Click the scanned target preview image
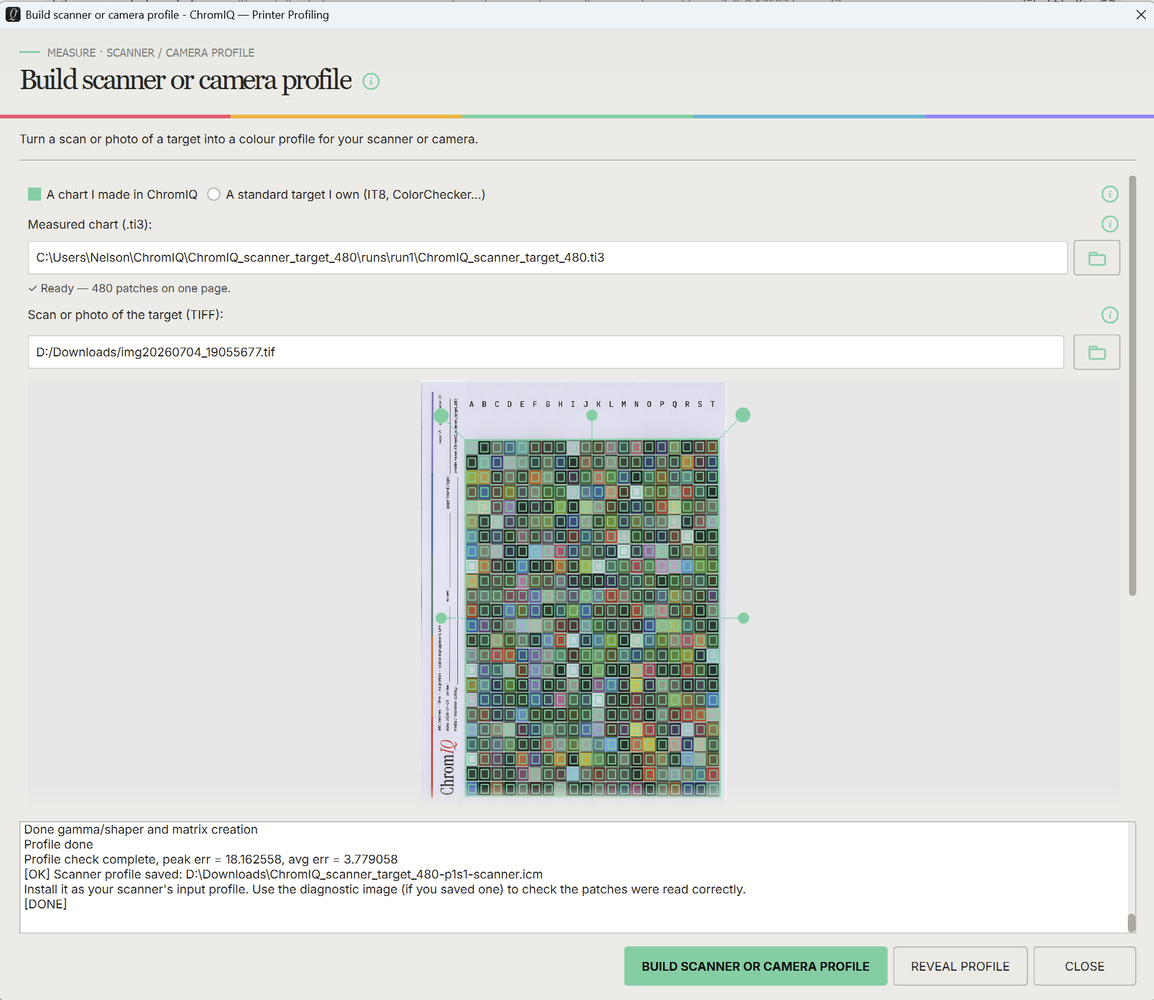Screen dimensions: 1154x1000 tap(574, 591)
